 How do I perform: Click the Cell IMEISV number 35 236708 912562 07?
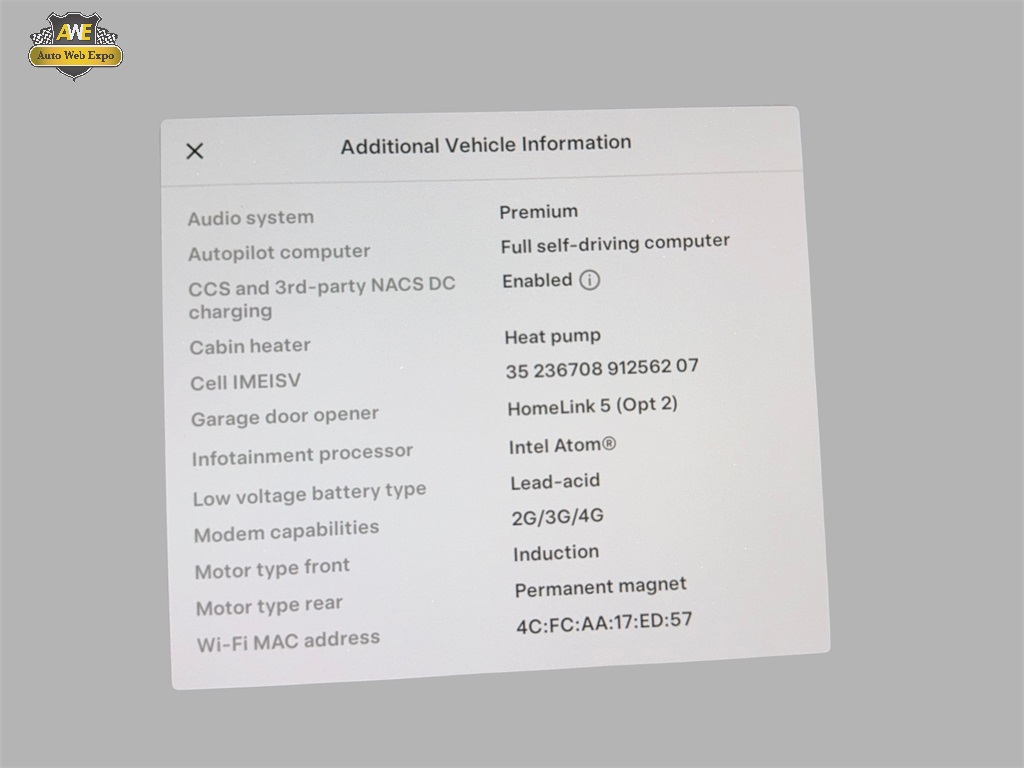click(x=602, y=369)
